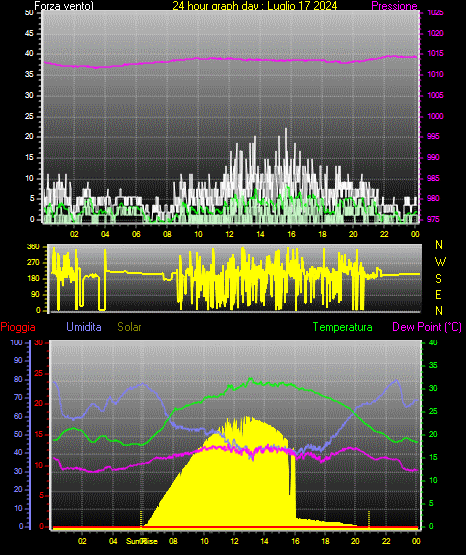
Task: Click the dotted sunset marker near hour 21
Action: tap(369, 519)
